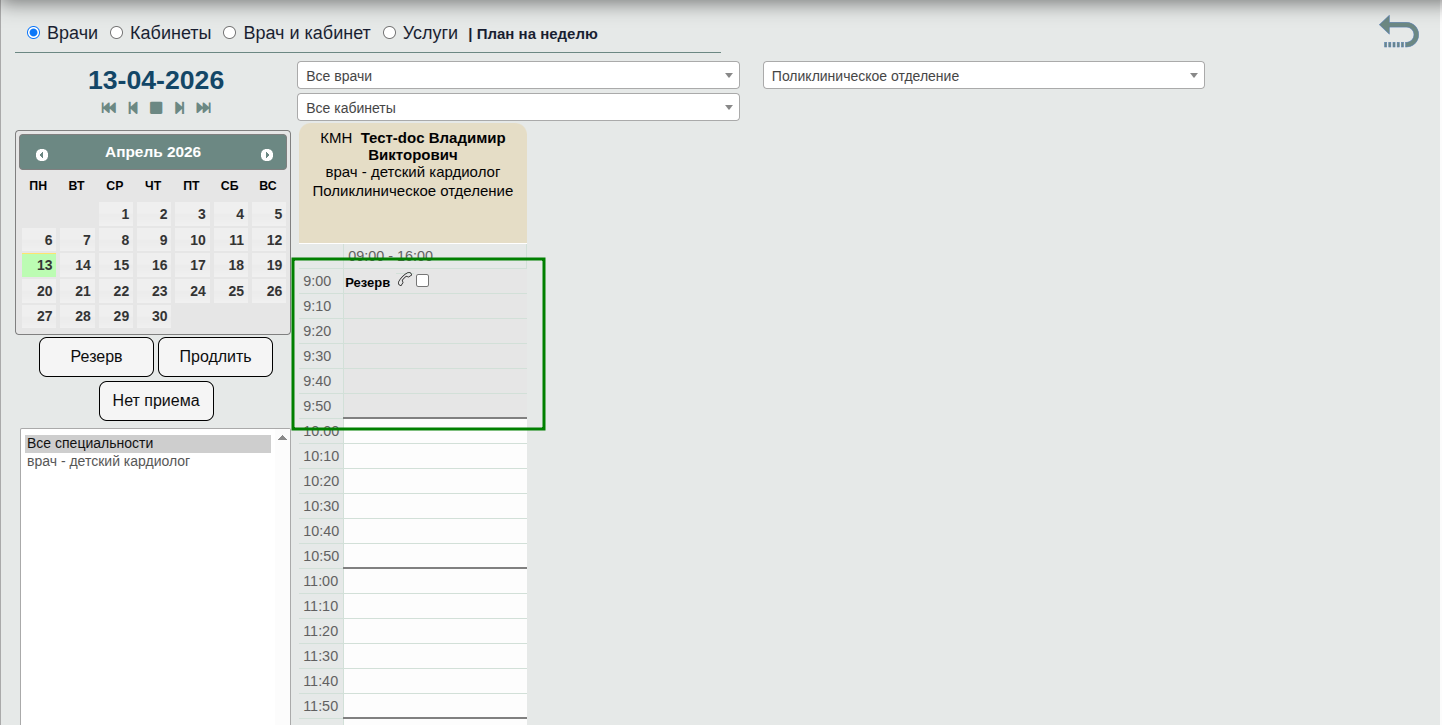Choose the Врач и кабинет radio button
The width and height of the screenshot is (1442, 725).
tap(229, 33)
